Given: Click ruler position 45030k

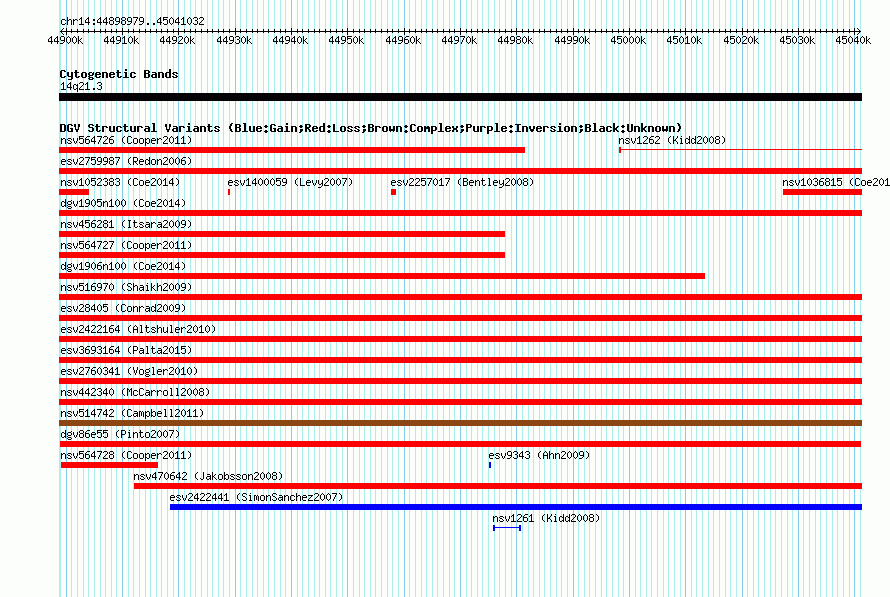Looking at the screenshot, I should pos(797,40).
